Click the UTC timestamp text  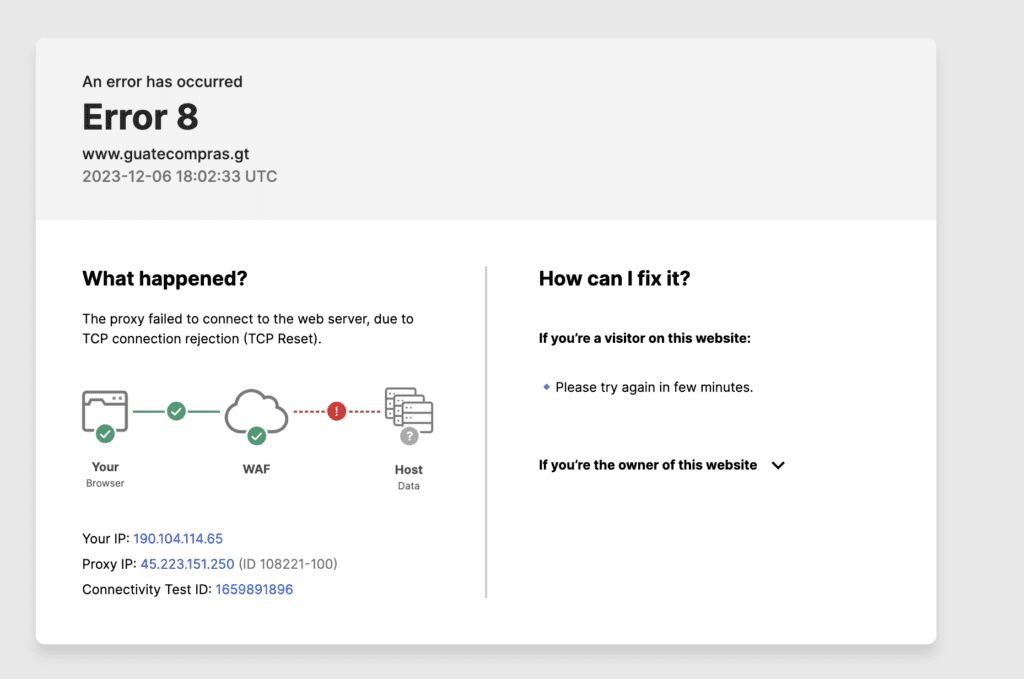[179, 177]
